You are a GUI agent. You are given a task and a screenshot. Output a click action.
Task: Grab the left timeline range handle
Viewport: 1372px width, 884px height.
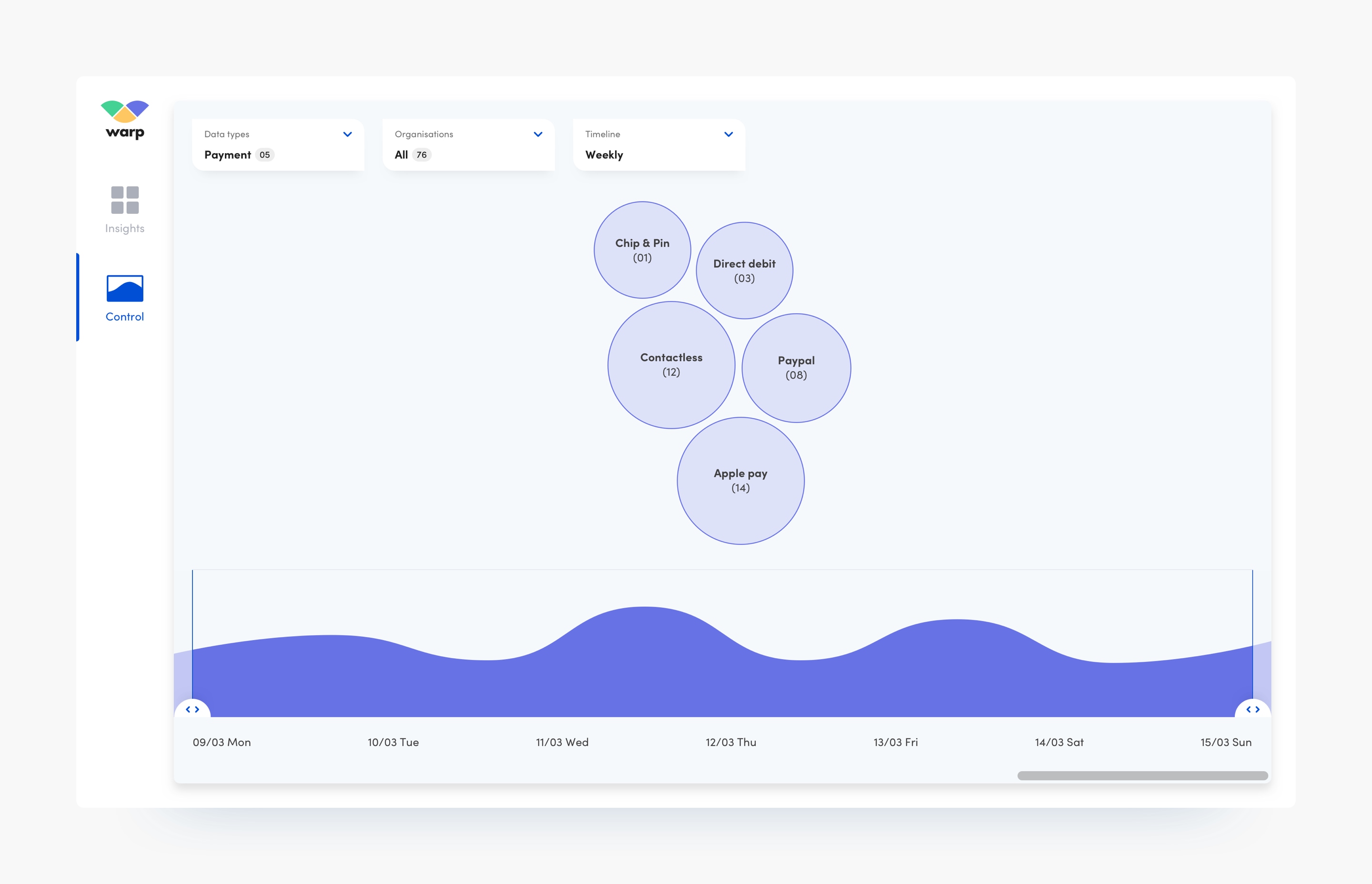tap(192, 709)
